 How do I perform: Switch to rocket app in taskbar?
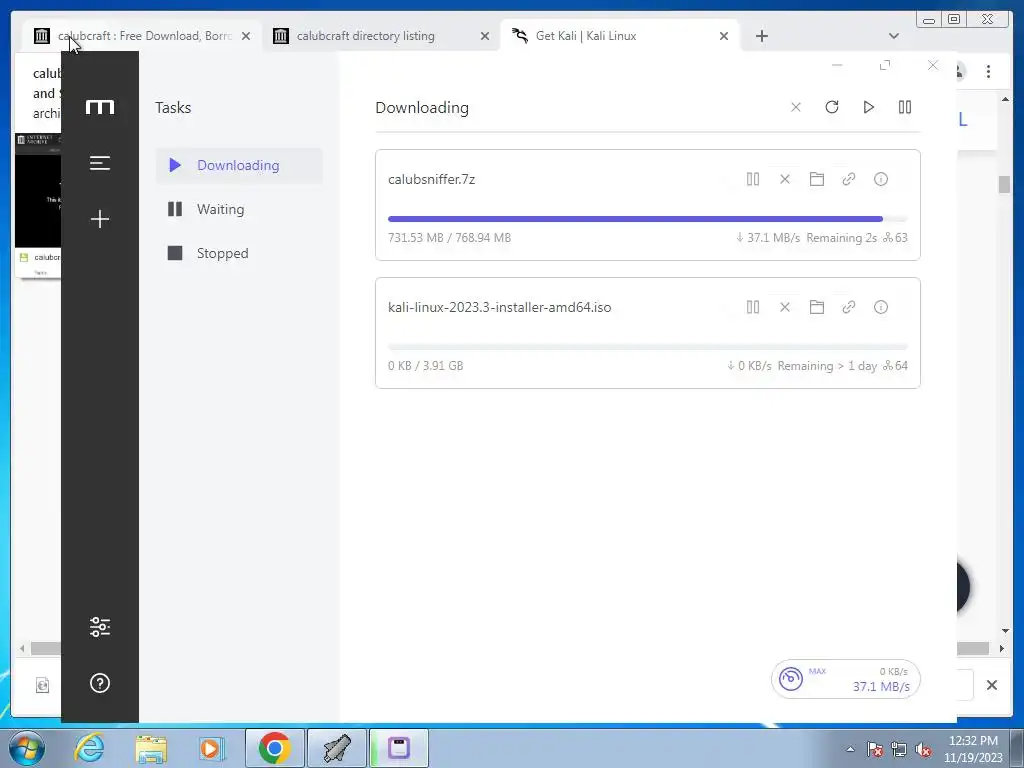336,748
